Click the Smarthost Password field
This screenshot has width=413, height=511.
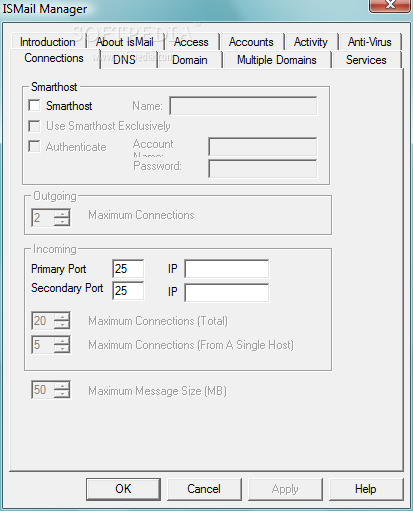263,169
